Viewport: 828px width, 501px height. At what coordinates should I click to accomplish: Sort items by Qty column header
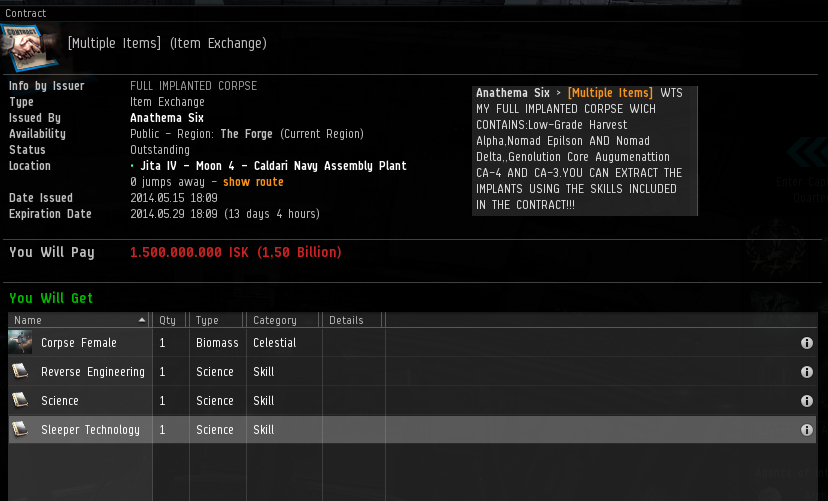click(x=170, y=320)
